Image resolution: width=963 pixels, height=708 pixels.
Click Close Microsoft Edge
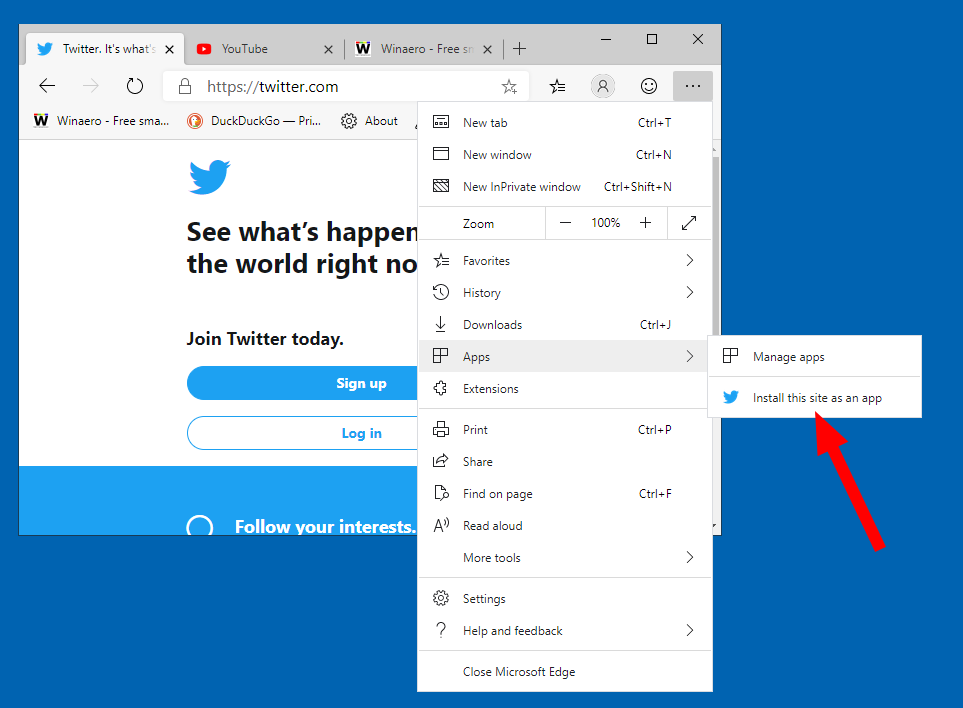pos(564,671)
